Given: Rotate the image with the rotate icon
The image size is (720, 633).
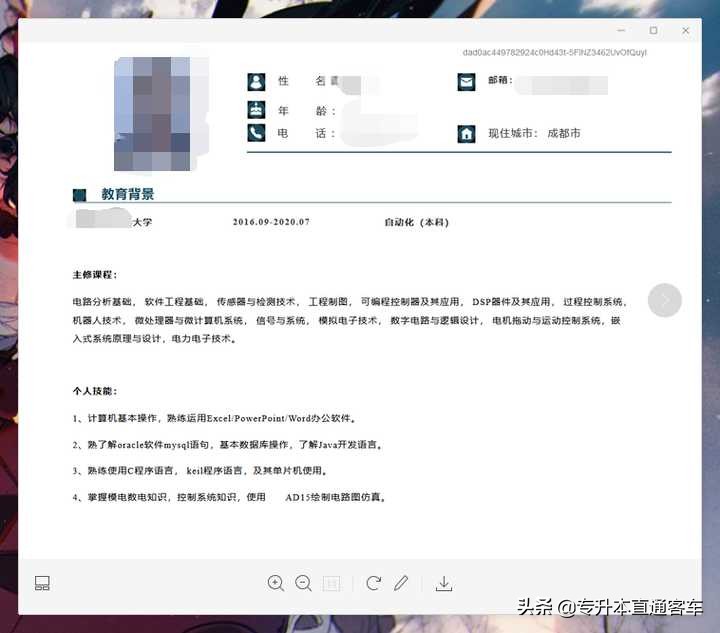Looking at the screenshot, I should coord(373,583).
